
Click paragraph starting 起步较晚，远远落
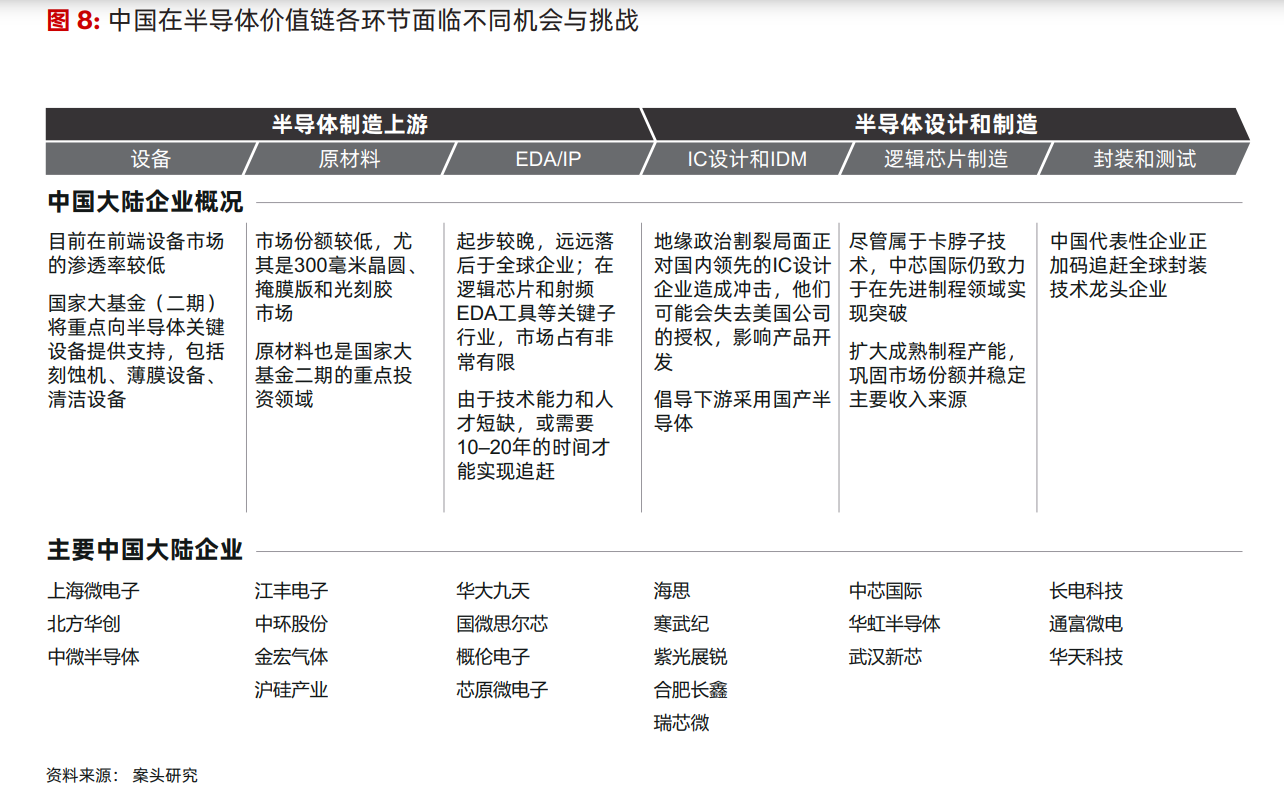[536, 302]
